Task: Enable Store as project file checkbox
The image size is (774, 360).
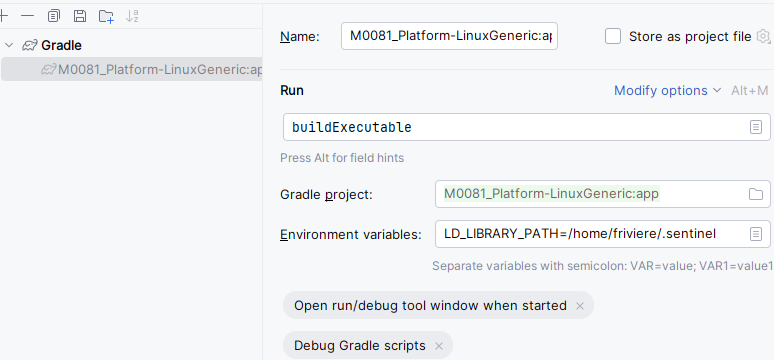Action: click(613, 36)
